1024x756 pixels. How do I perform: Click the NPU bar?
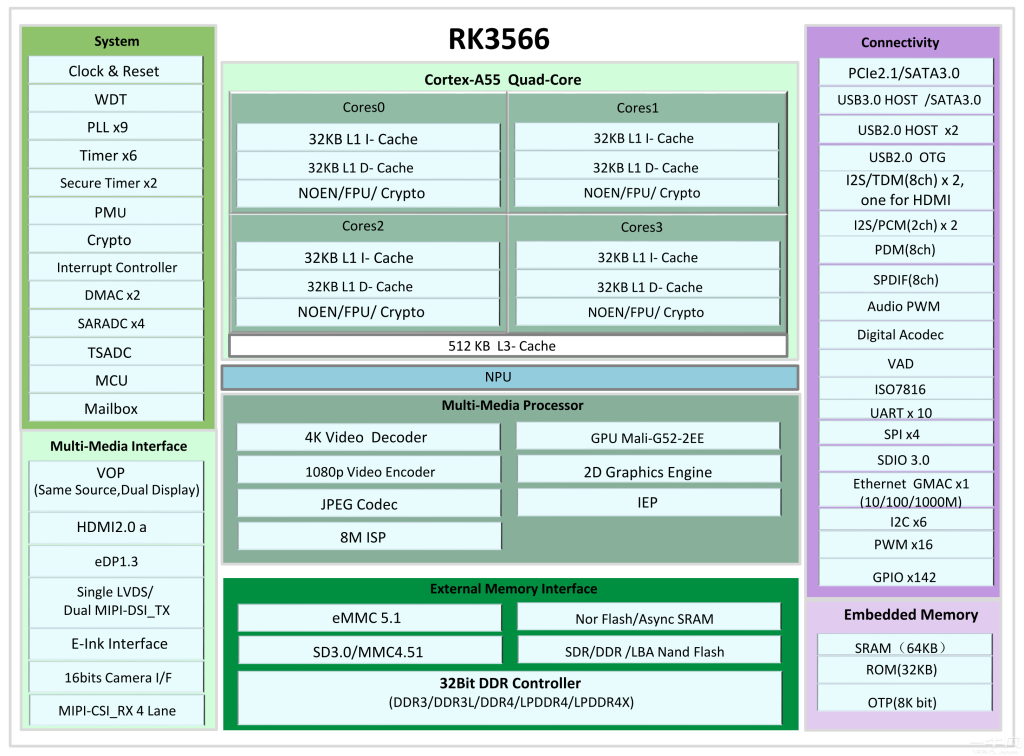[x=509, y=377]
